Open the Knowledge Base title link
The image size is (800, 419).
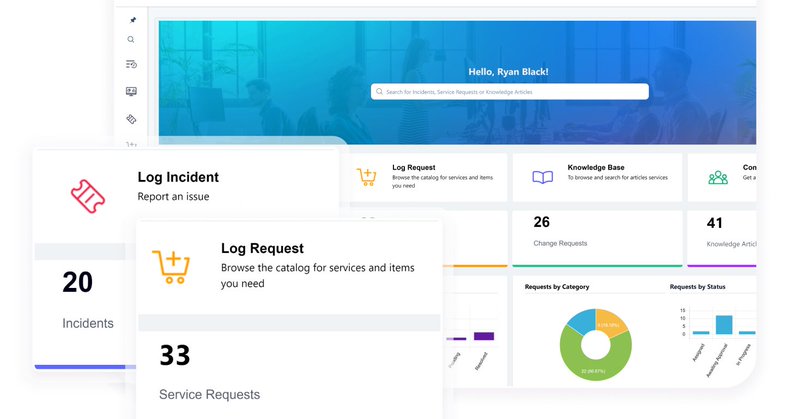point(596,167)
